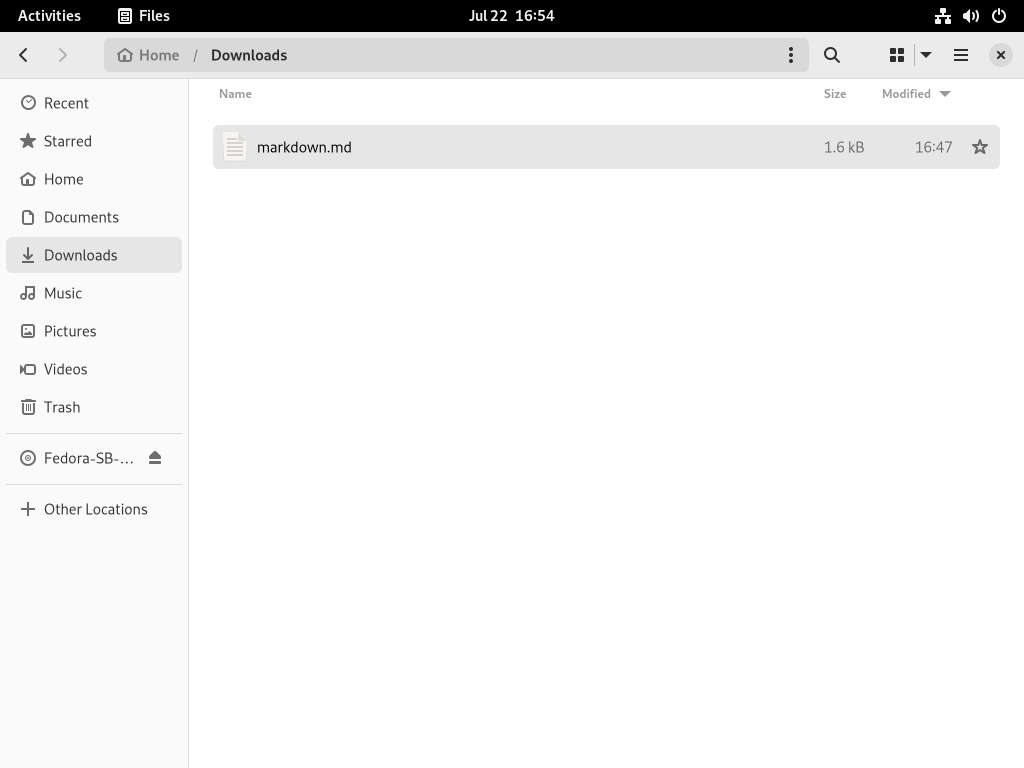Star the markdown.md file
The width and height of the screenshot is (1024, 768).
980,147
